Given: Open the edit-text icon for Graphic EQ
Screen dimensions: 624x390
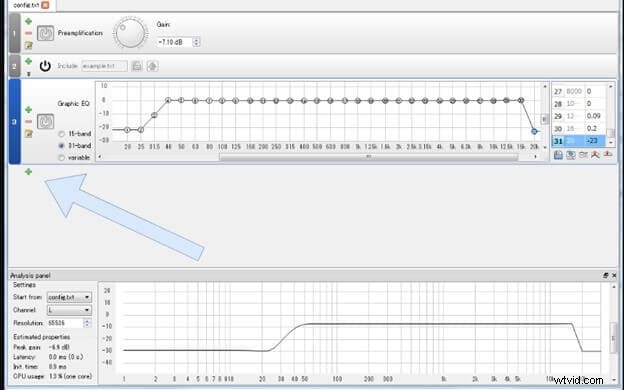Looking at the screenshot, I should pyautogui.click(x=28, y=133).
